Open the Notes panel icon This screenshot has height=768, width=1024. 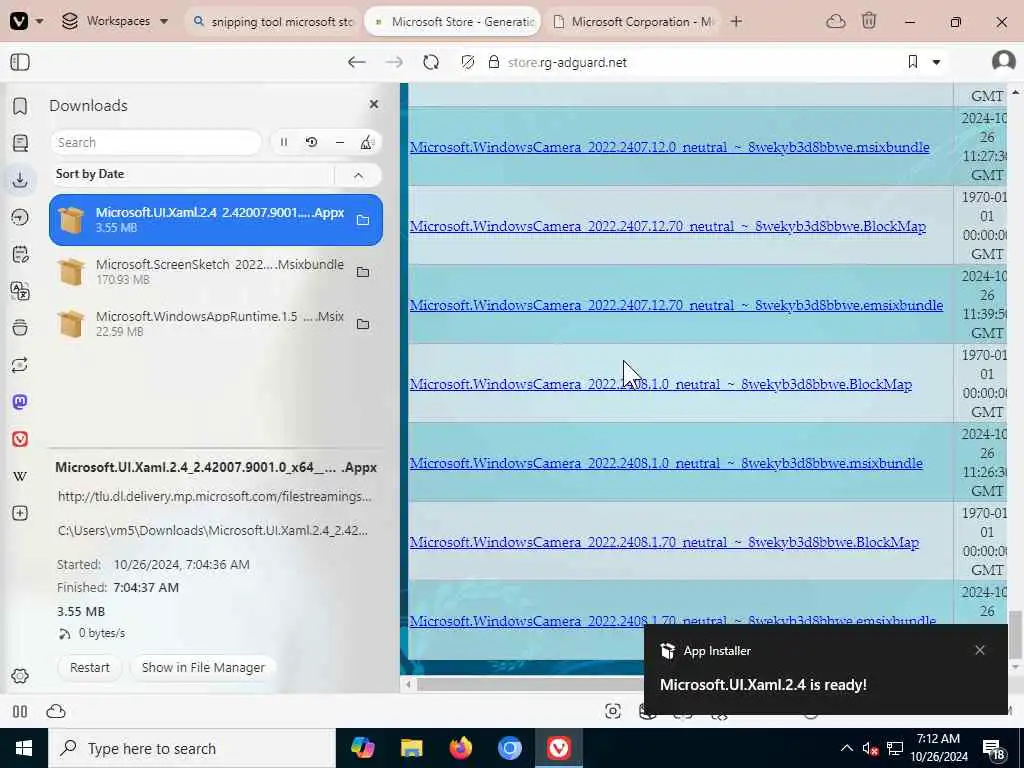pos(20,254)
